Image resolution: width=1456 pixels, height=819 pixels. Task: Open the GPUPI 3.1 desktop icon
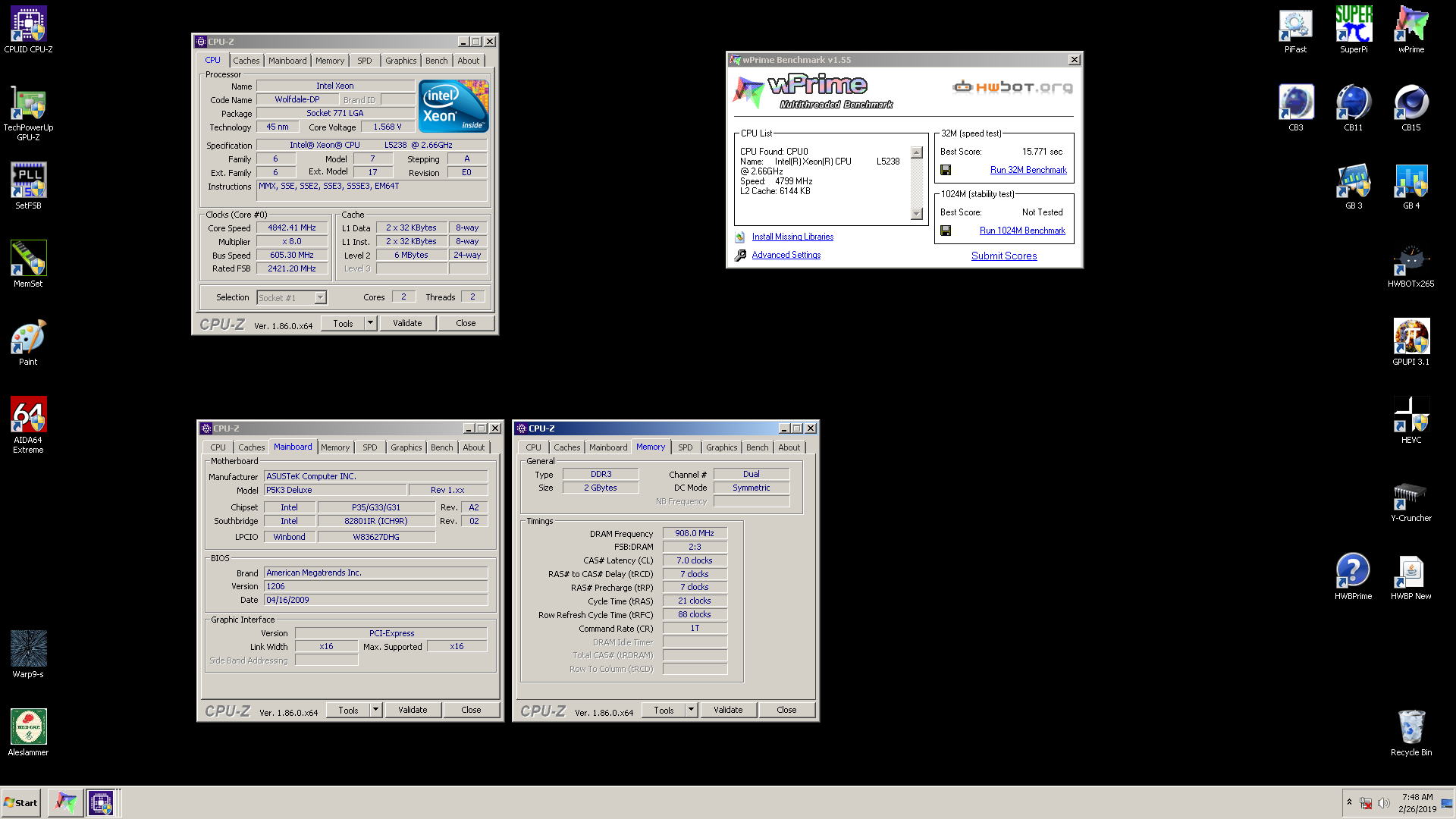pyautogui.click(x=1411, y=342)
